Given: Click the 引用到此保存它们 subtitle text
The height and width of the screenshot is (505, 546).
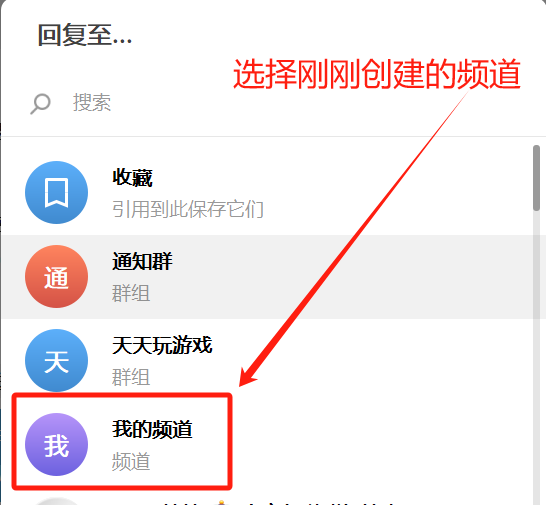Looking at the screenshot, I should tap(188, 209).
